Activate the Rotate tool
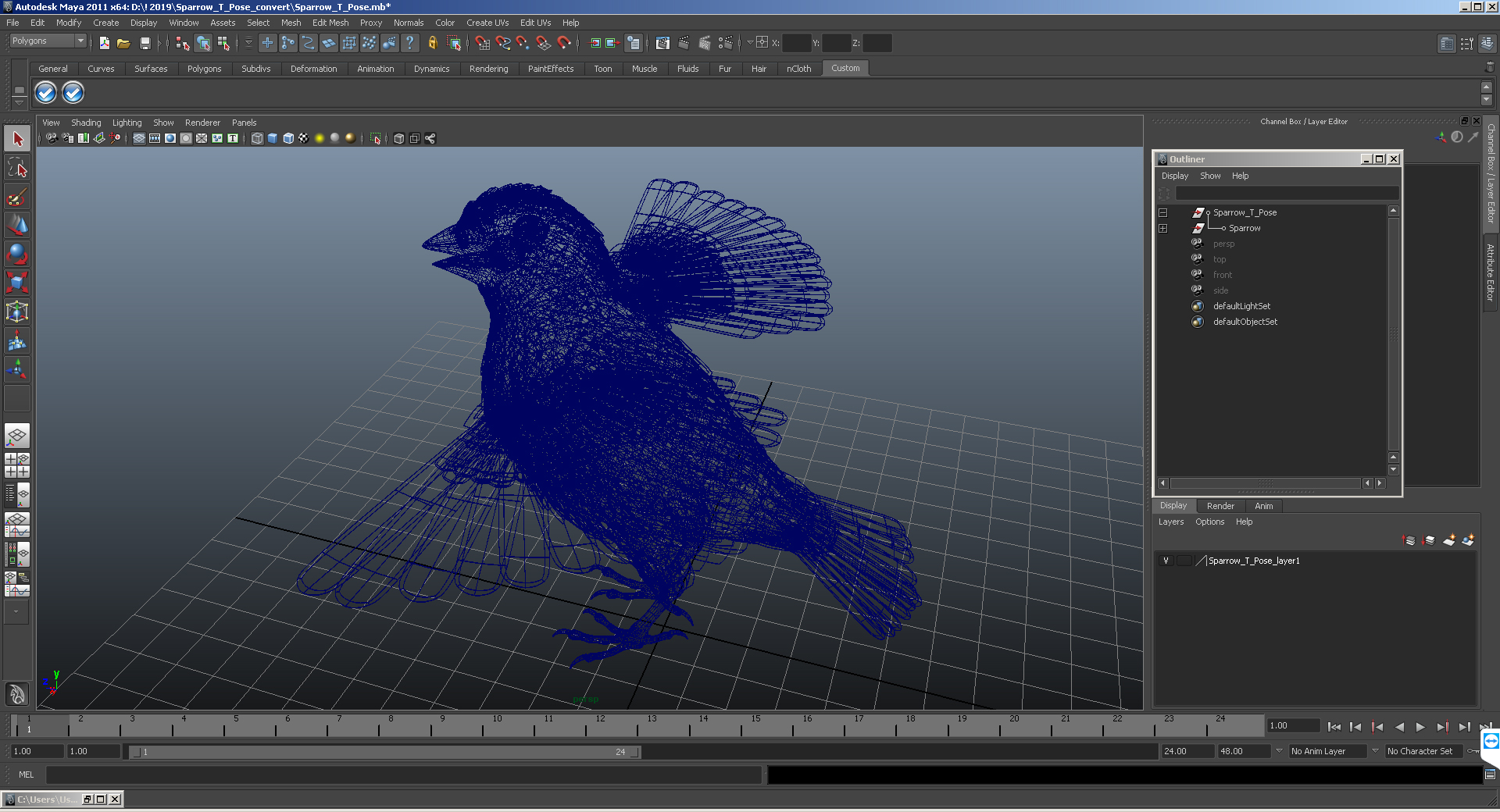Image resolution: width=1500 pixels, height=812 pixels. 17,255
